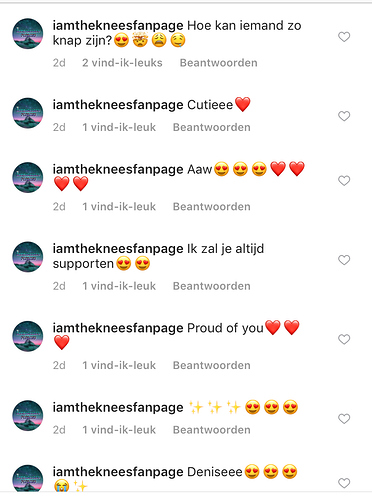372x500 pixels.
Task: View the '2 vind-ik-leuks' likes list
Action: pyautogui.click(x=122, y=63)
